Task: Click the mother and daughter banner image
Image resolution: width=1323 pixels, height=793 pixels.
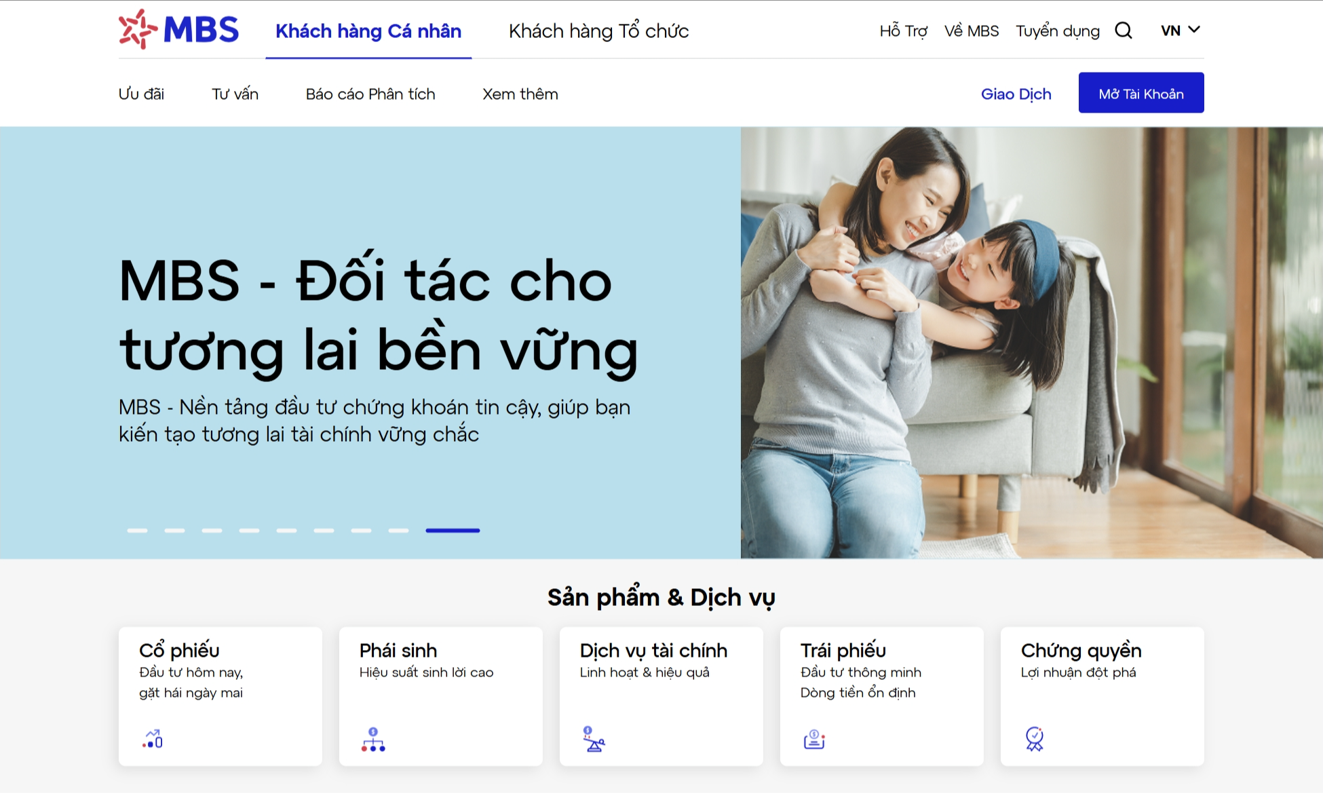Action: tap(1032, 342)
